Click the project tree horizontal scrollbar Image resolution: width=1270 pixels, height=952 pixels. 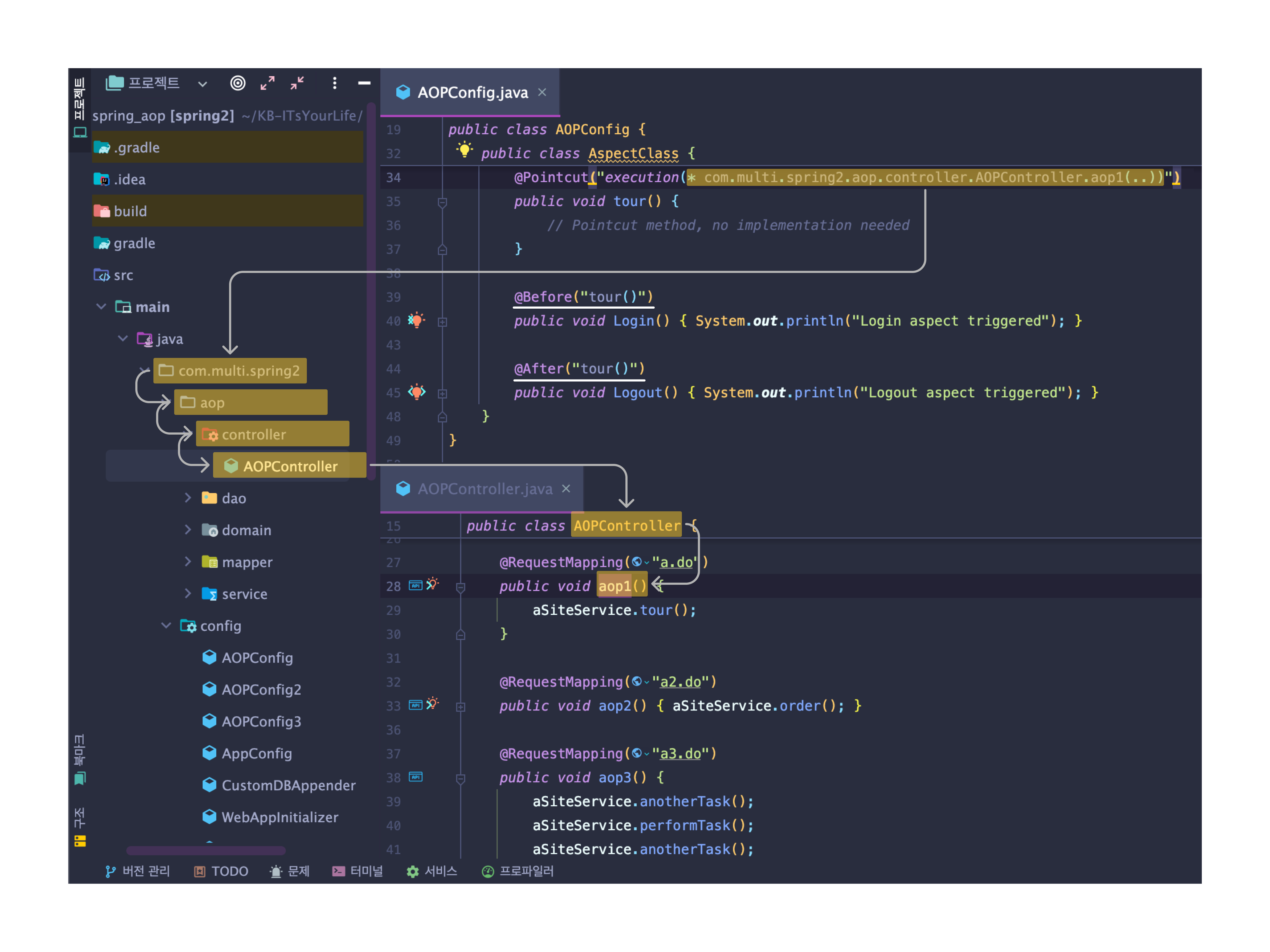click(206, 851)
